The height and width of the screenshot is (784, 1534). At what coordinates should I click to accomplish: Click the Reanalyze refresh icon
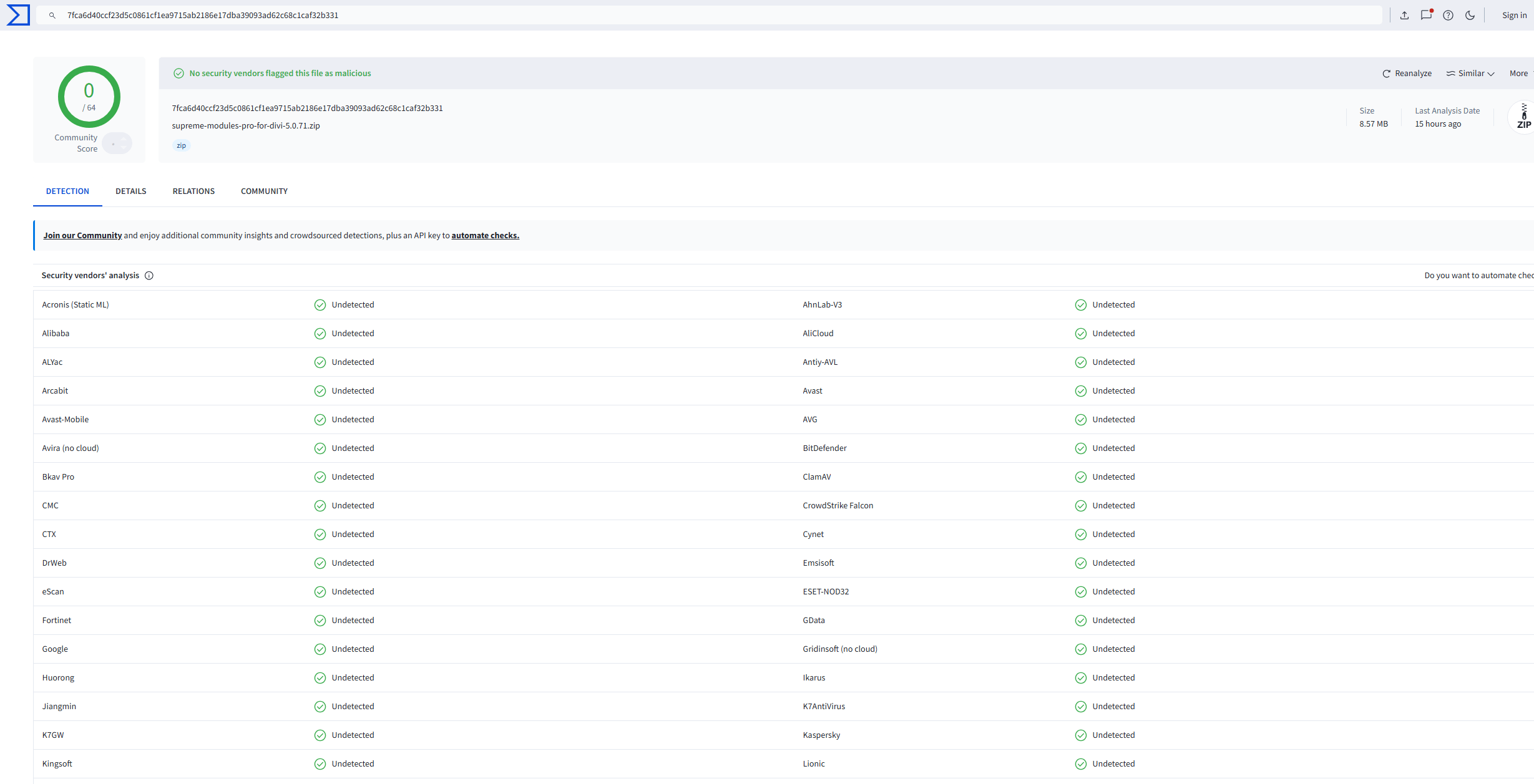click(1387, 74)
